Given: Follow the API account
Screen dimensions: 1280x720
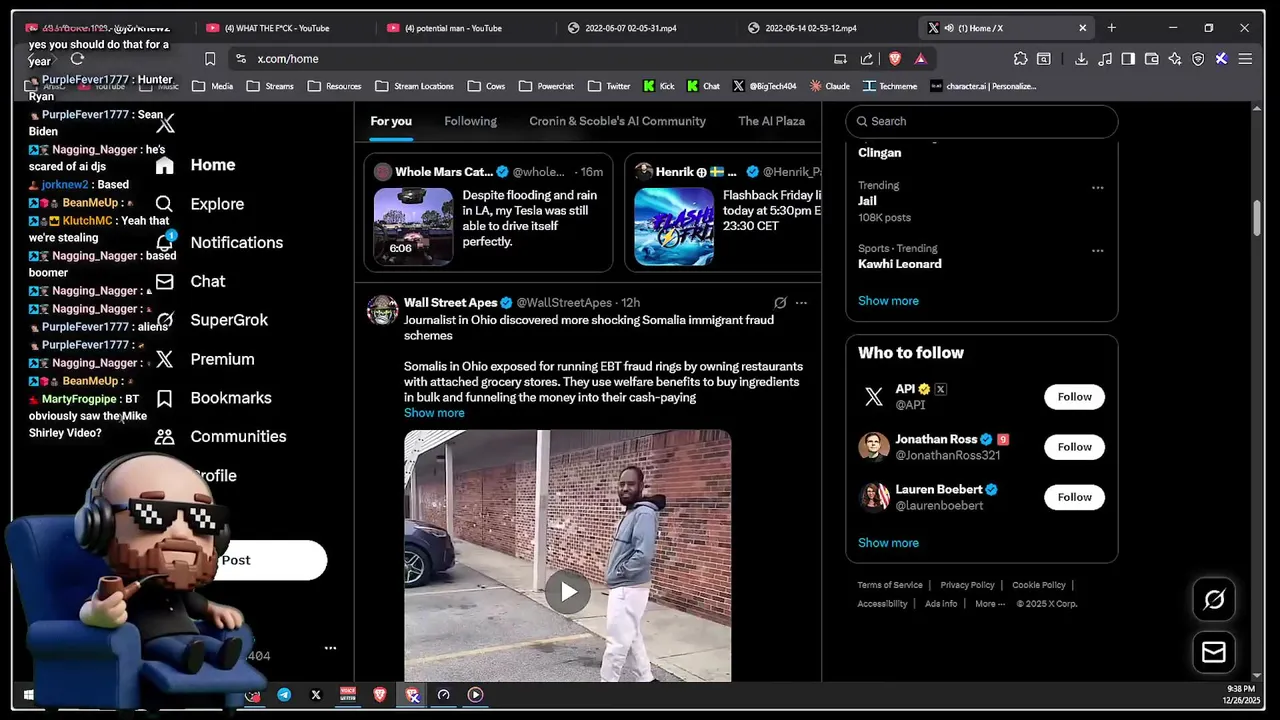Looking at the screenshot, I should pos(1075,397).
